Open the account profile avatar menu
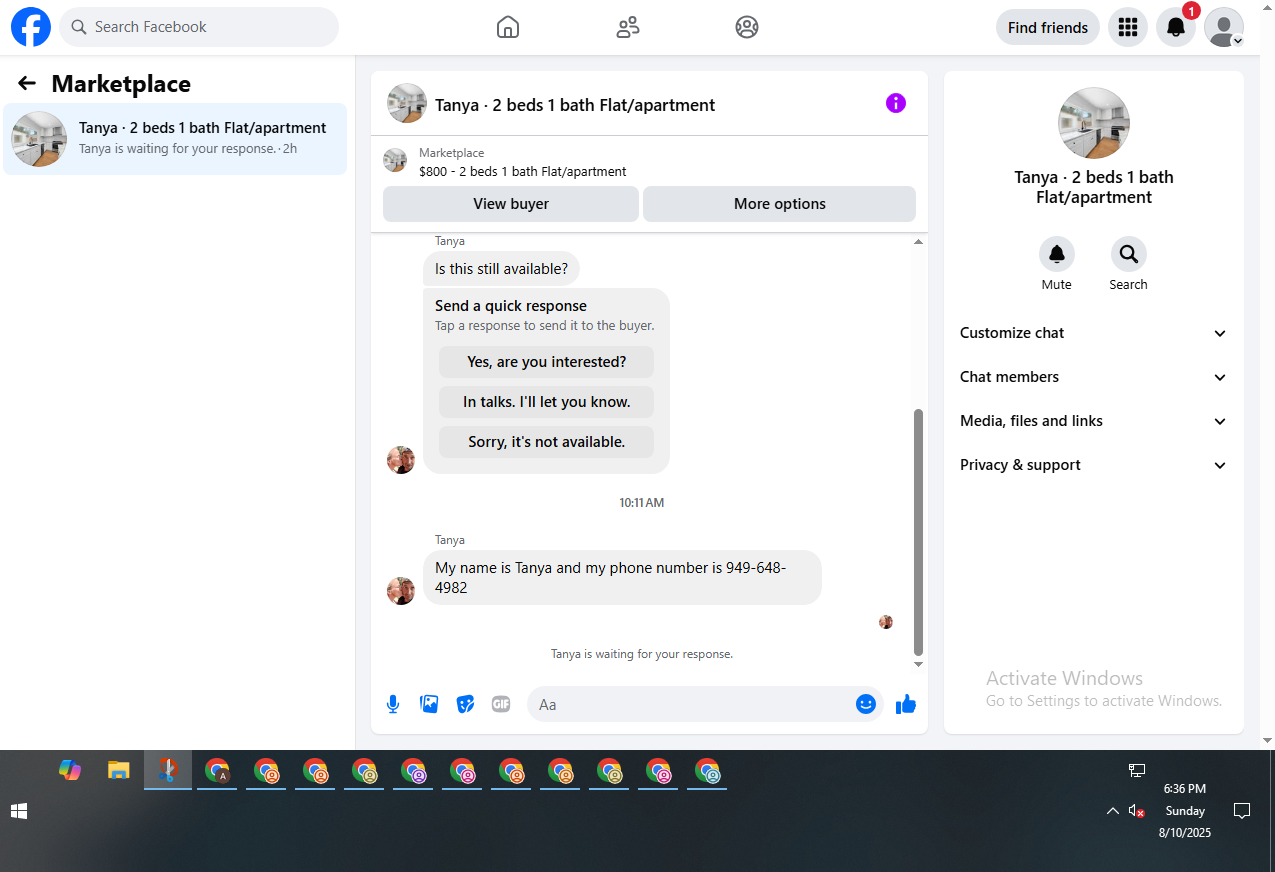The width and height of the screenshot is (1275, 872). tap(1224, 27)
